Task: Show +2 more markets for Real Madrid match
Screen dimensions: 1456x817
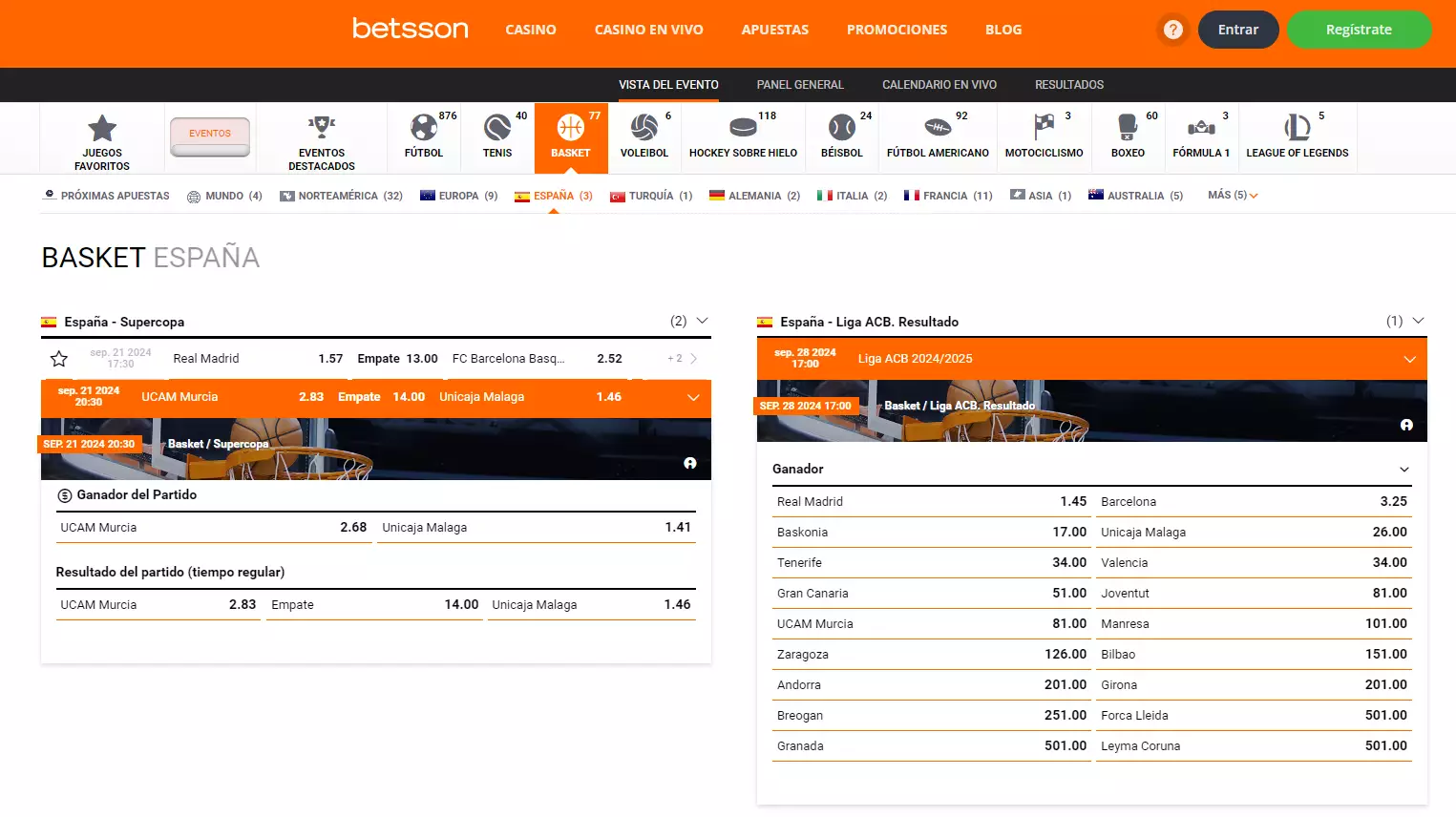Action: point(683,359)
